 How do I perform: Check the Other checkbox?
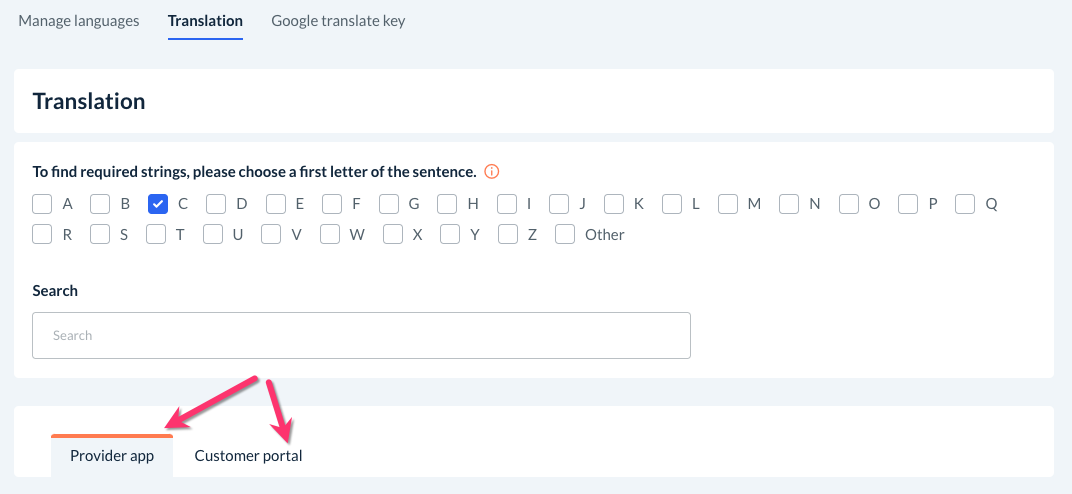pos(565,235)
